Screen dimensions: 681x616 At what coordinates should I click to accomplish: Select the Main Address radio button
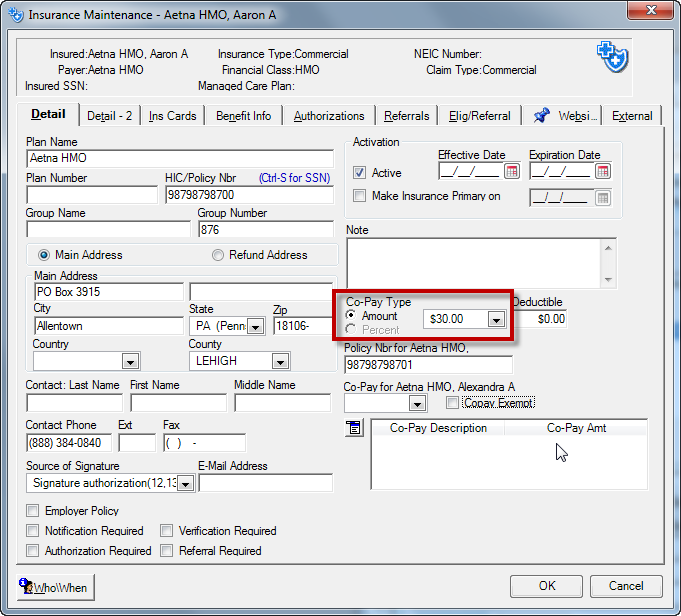point(44,255)
